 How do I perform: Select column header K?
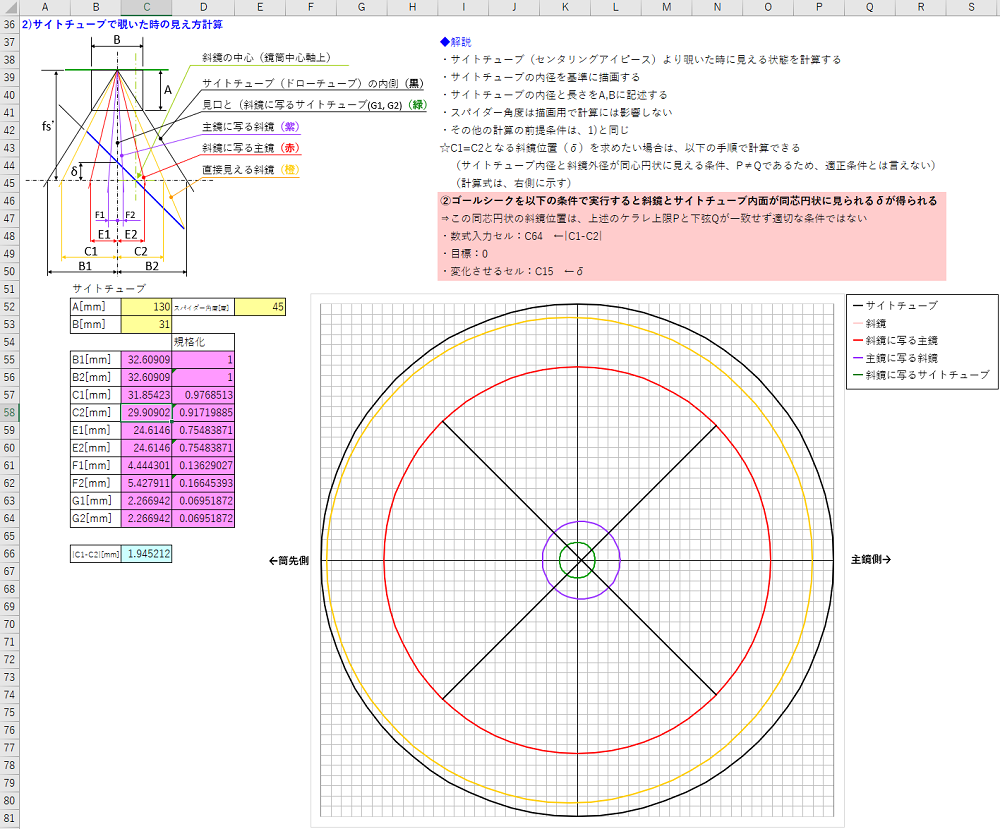tap(564, 7)
